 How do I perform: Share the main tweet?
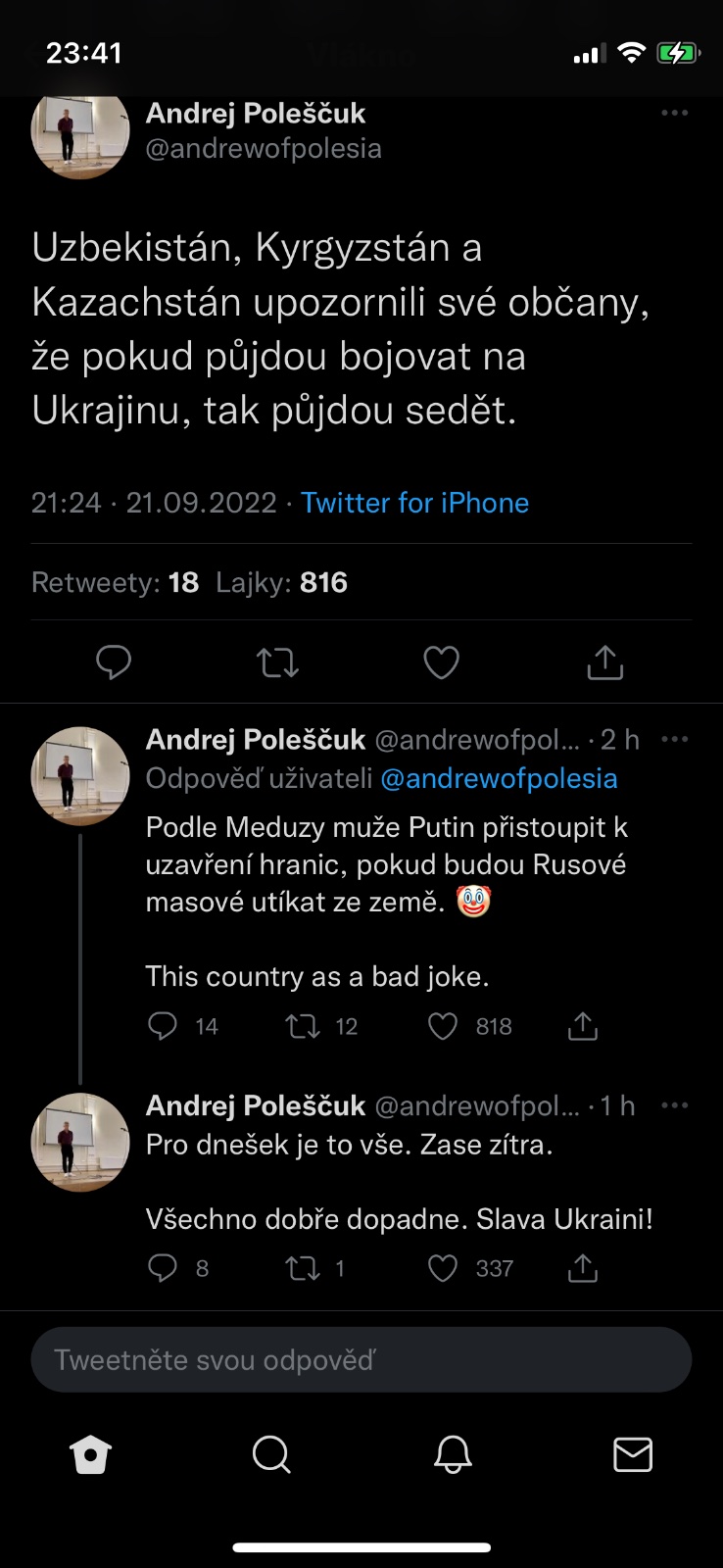click(604, 662)
